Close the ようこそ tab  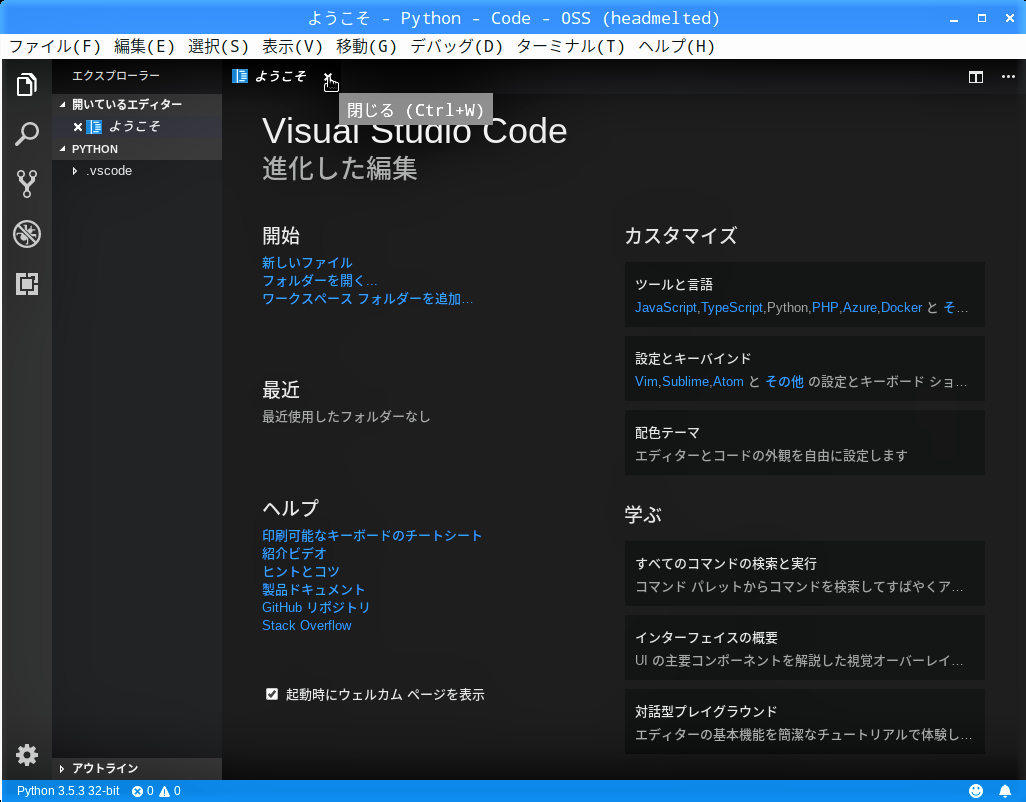328,77
